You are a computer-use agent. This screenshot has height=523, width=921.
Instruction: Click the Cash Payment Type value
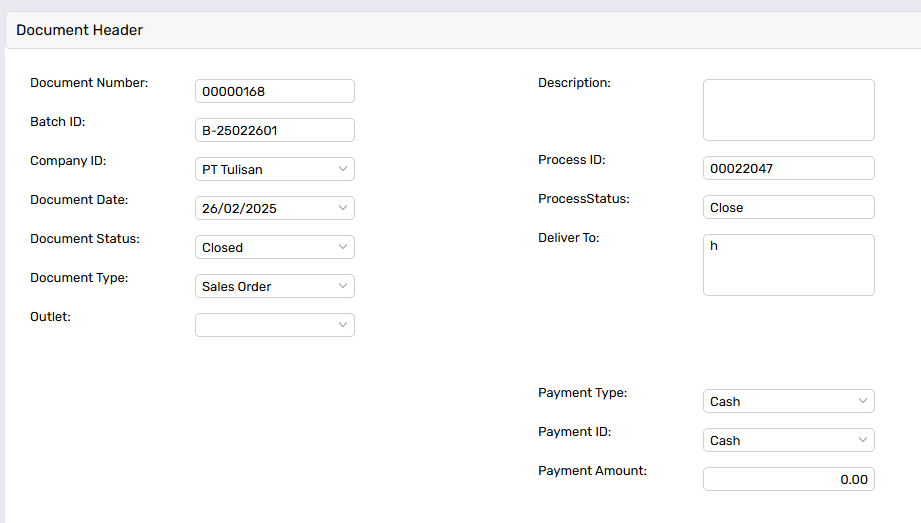pyautogui.click(x=725, y=402)
